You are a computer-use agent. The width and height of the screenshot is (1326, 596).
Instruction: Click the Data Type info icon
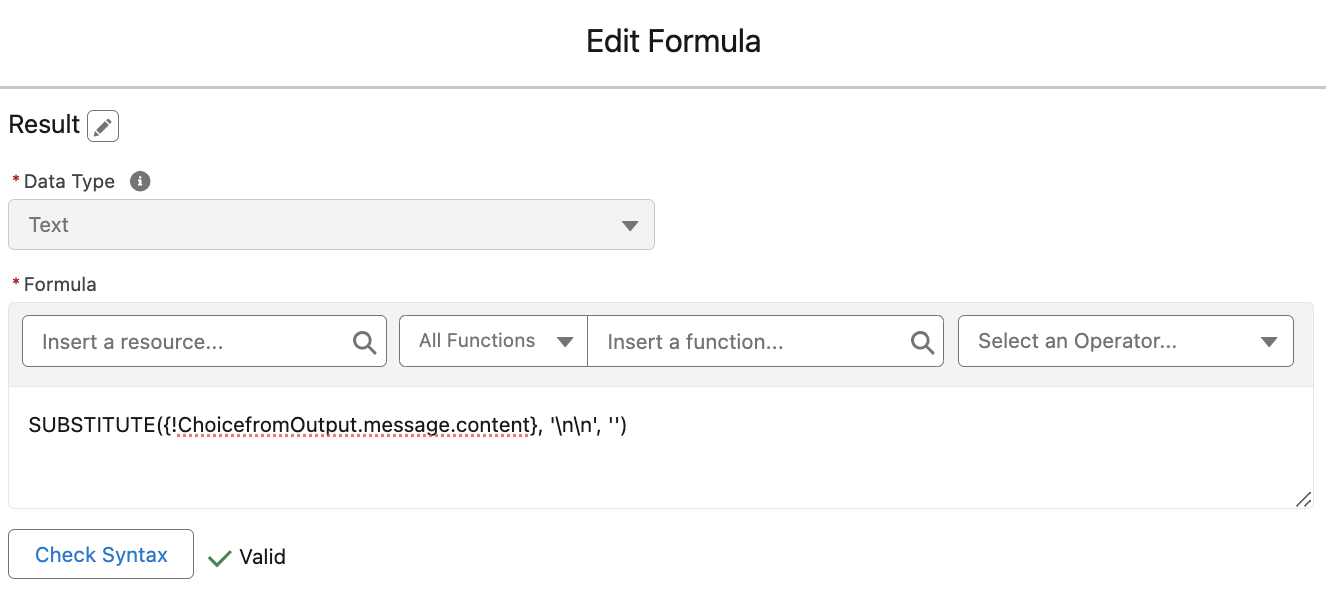[x=140, y=181]
